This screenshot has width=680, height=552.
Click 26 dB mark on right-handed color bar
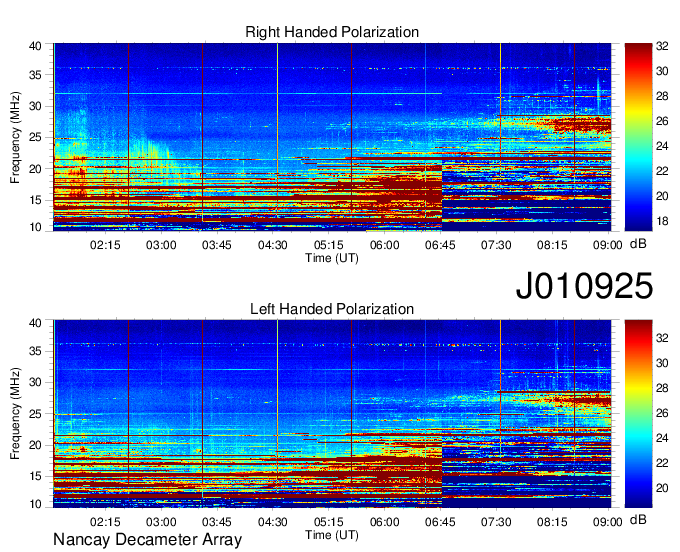[662, 121]
